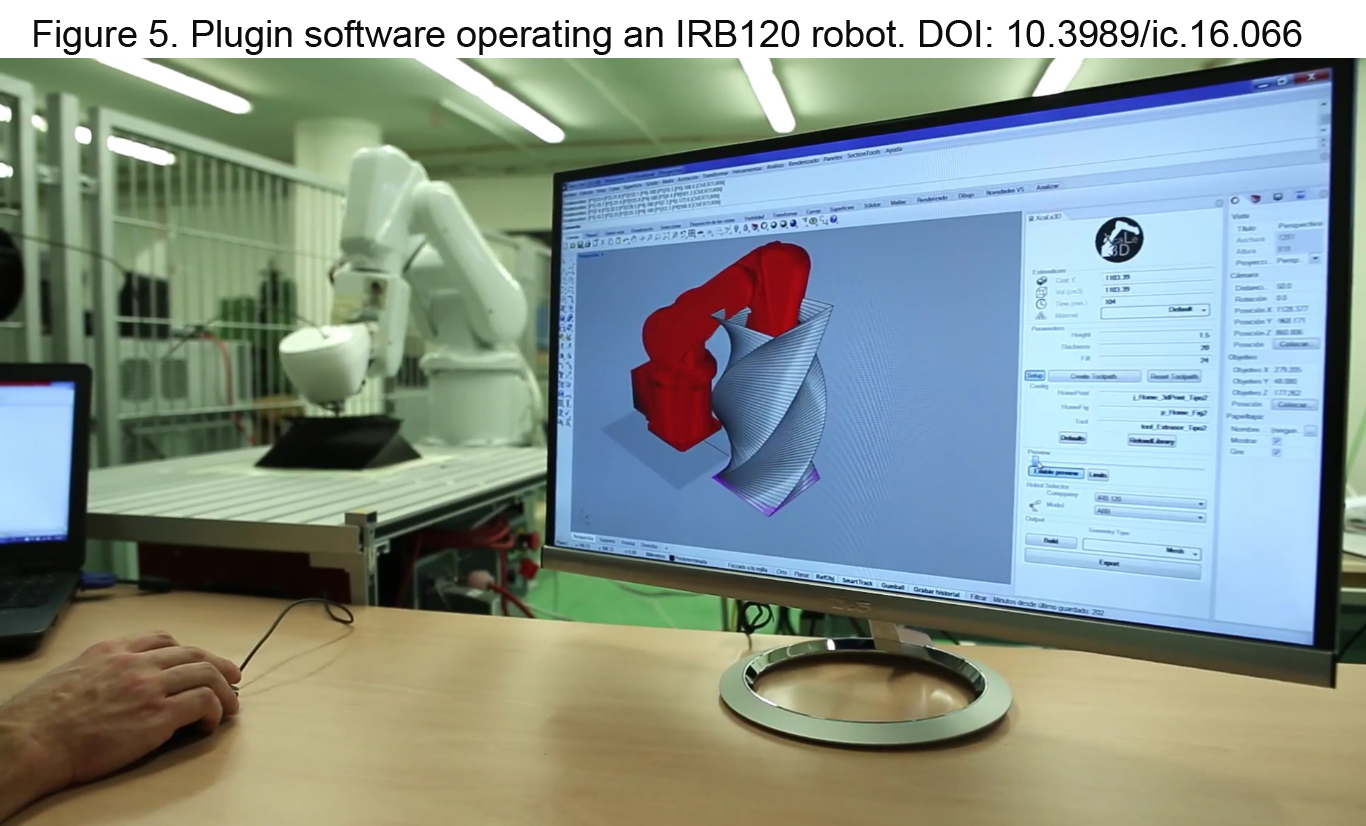Click the red monitor icon atop properties panel
The width and height of the screenshot is (1366, 826).
point(1257,199)
